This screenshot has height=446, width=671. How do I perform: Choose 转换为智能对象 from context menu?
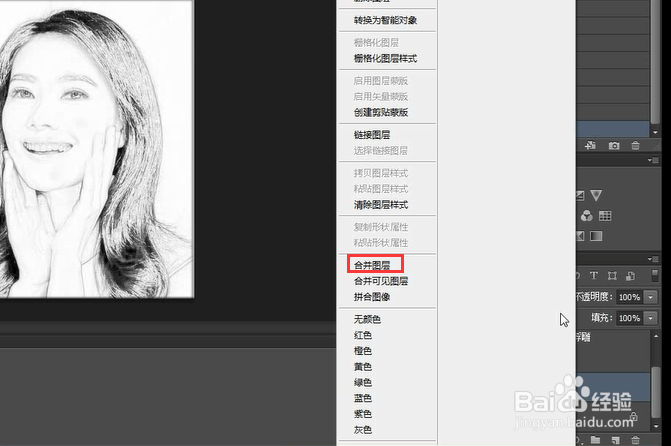(387, 20)
